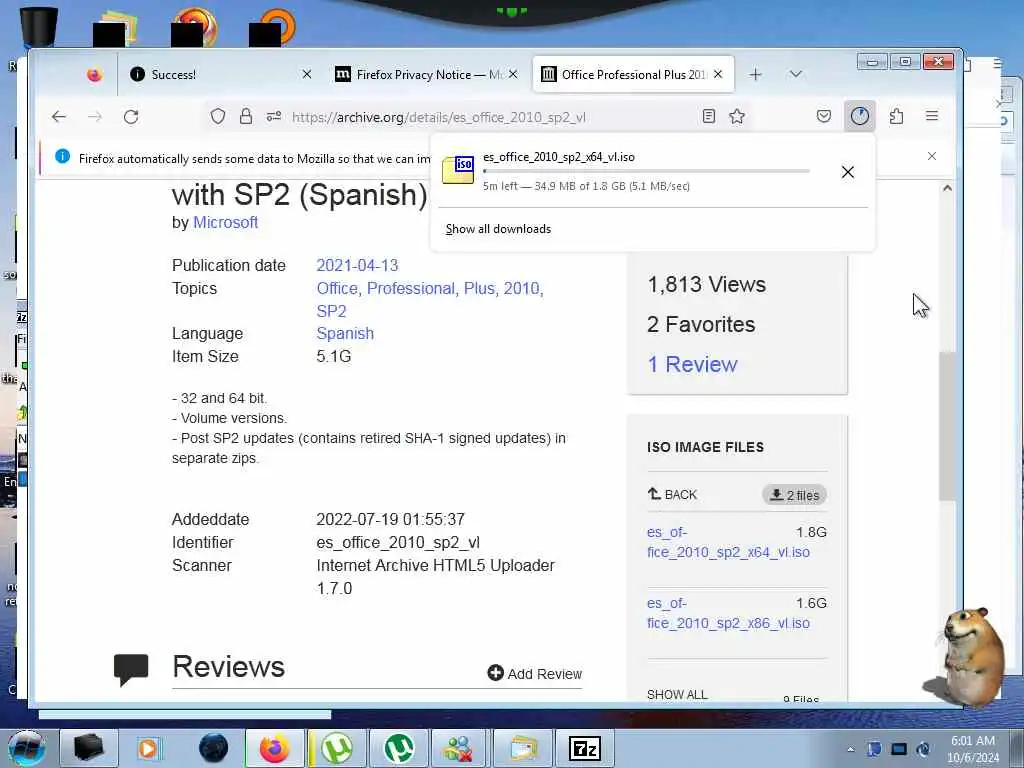Reload the current page
The width and height of the screenshot is (1024, 768).
(x=131, y=117)
